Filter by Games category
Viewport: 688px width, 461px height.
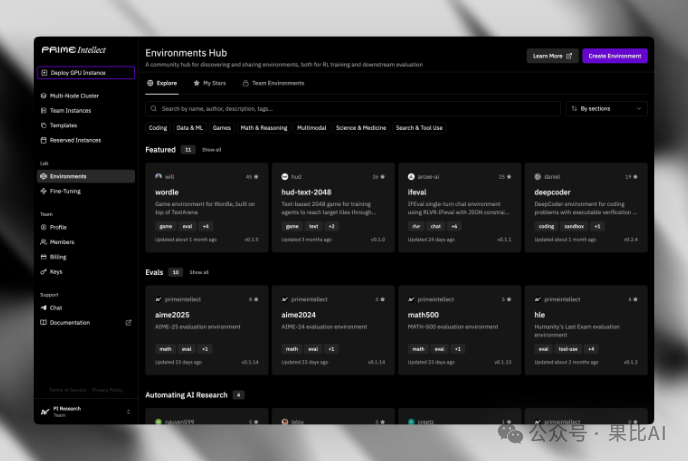(222, 128)
